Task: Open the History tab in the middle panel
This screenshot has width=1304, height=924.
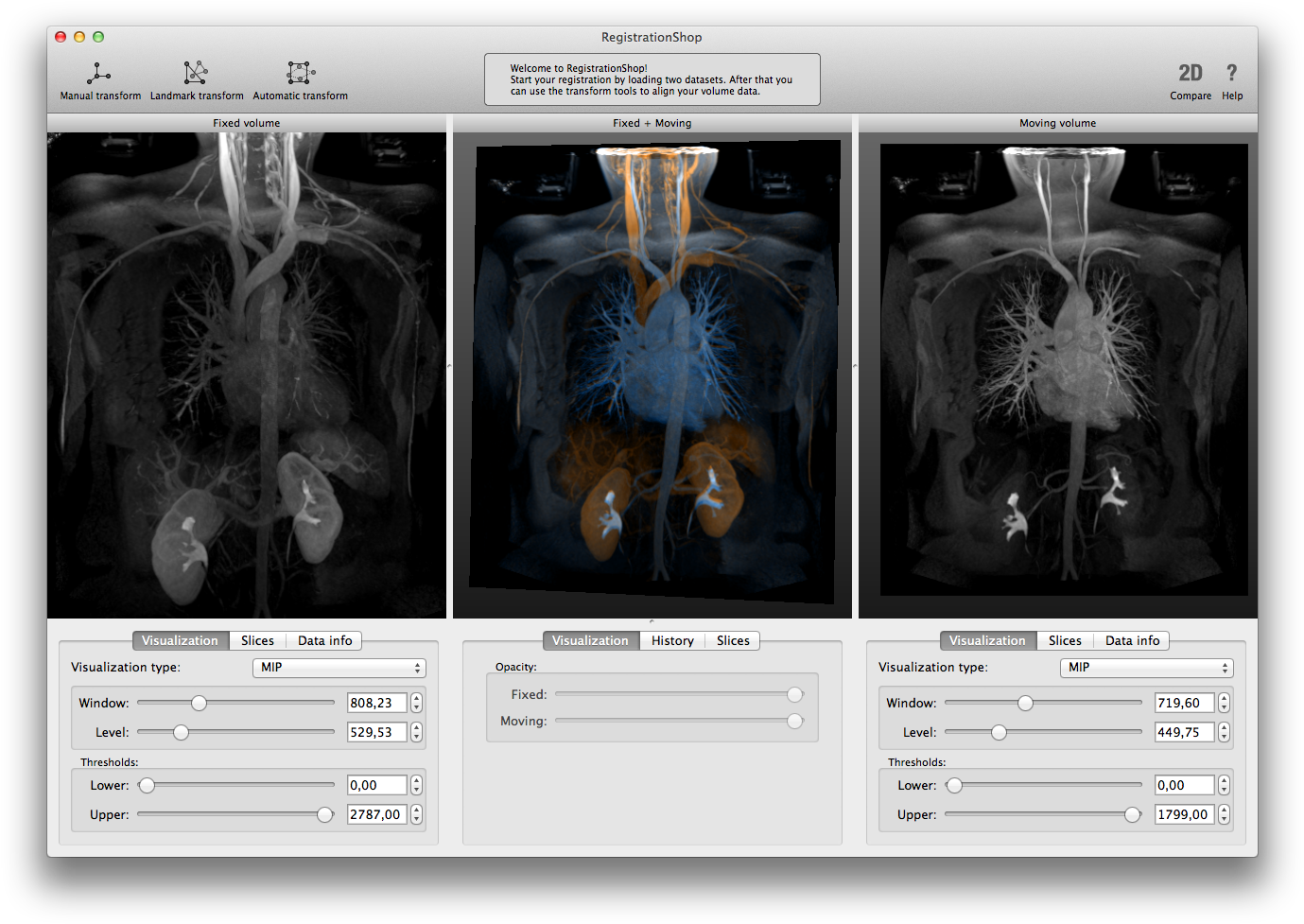Action: (671, 640)
